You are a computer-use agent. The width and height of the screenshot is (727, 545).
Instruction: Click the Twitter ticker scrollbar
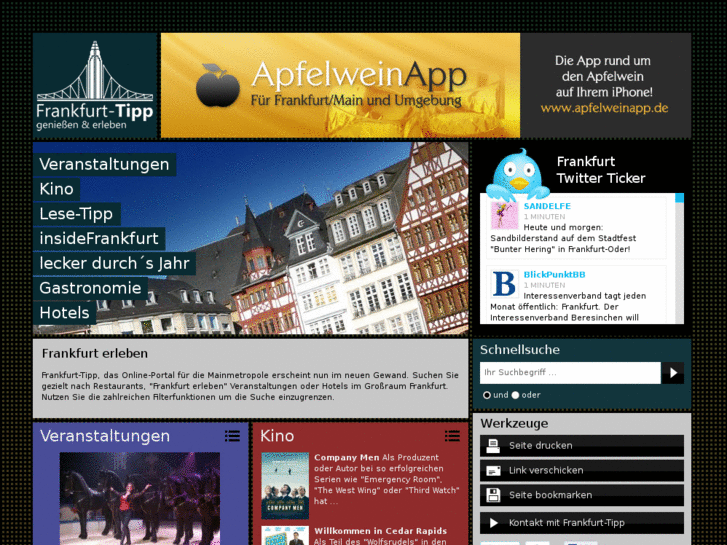[679, 258]
